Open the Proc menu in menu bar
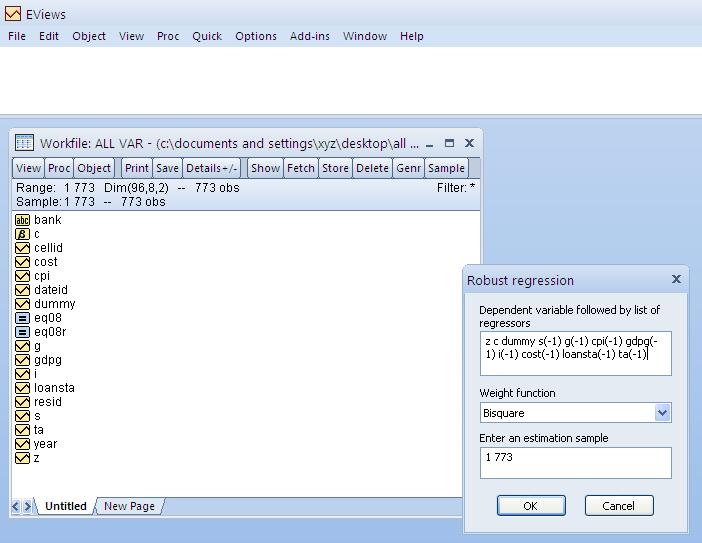The image size is (702, 543). pyautogui.click(x=168, y=36)
